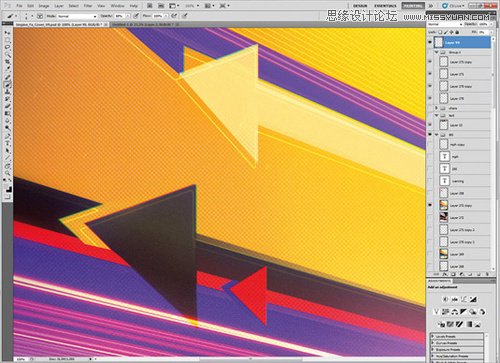Image resolution: width=500 pixels, height=363 pixels.
Task: Switch to the second Untitled document tab
Action: [145, 25]
